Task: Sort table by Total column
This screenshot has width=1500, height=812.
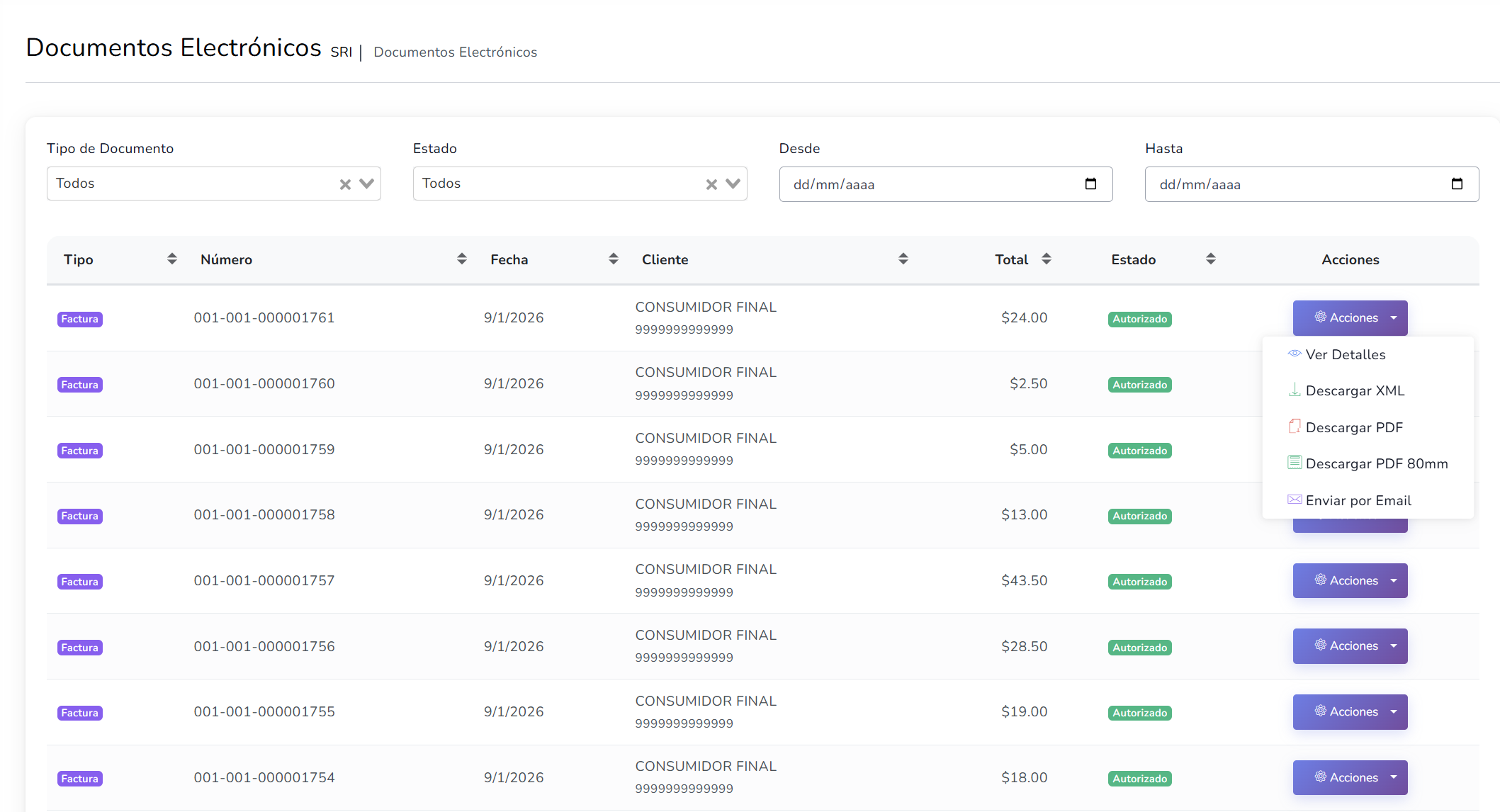Action: tap(1046, 259)
